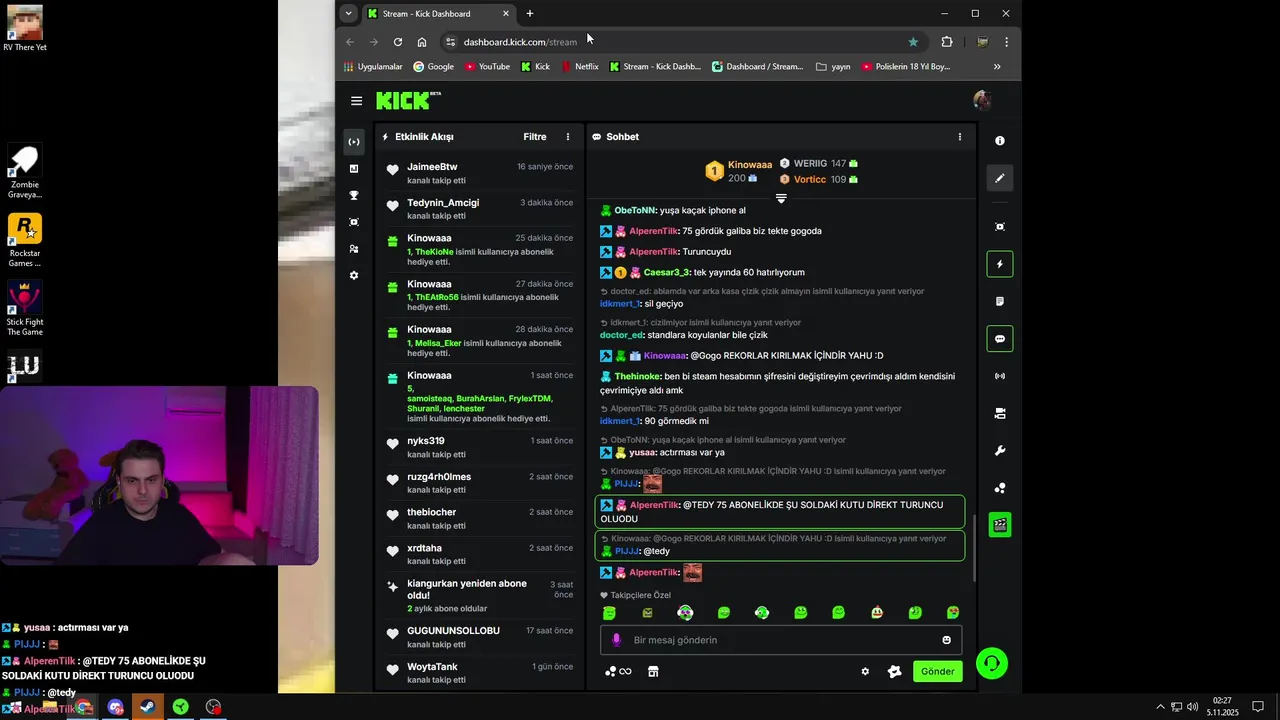Bookmark star in Chrome address bar

[913, 42]
